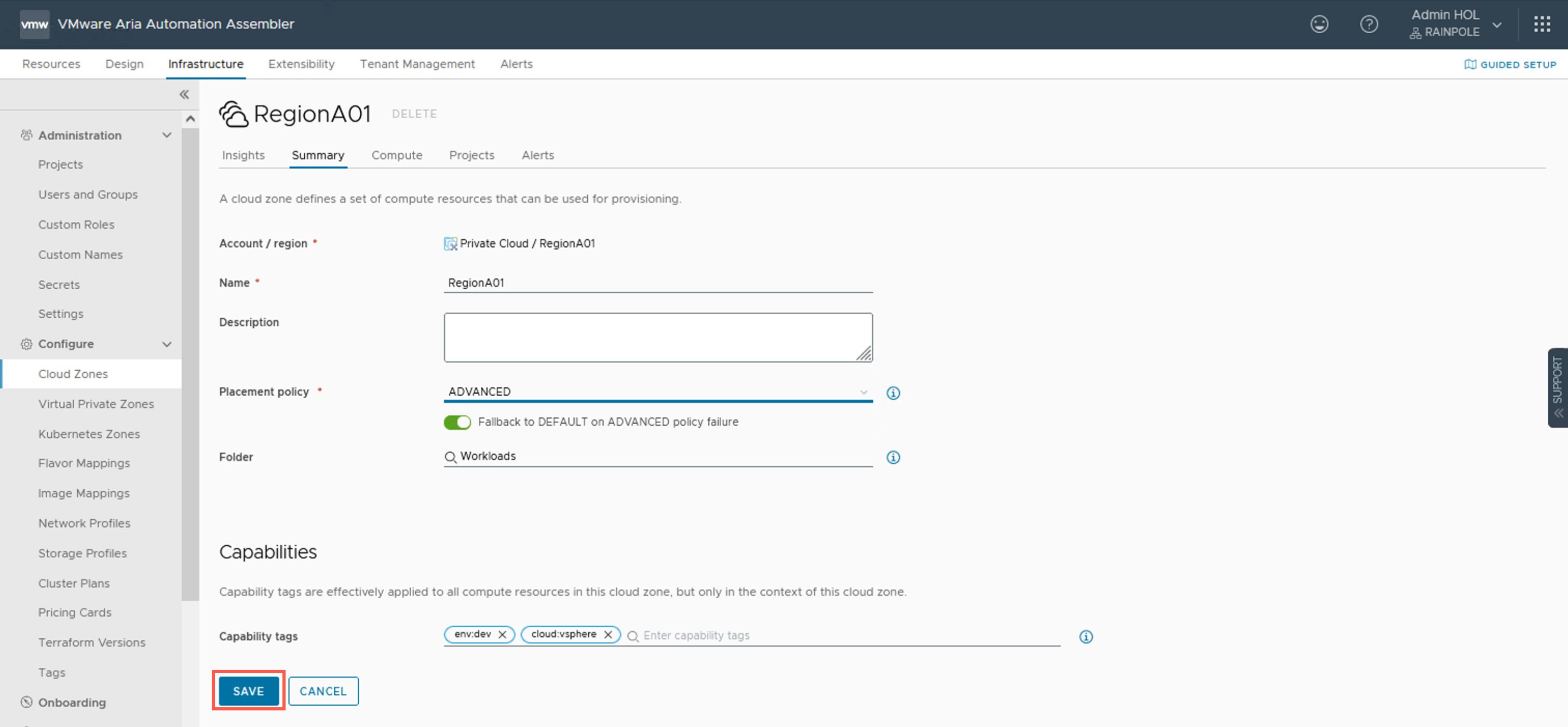Click the Folder field info icon
Viewport: 1568px width, 727px height.
893,457
